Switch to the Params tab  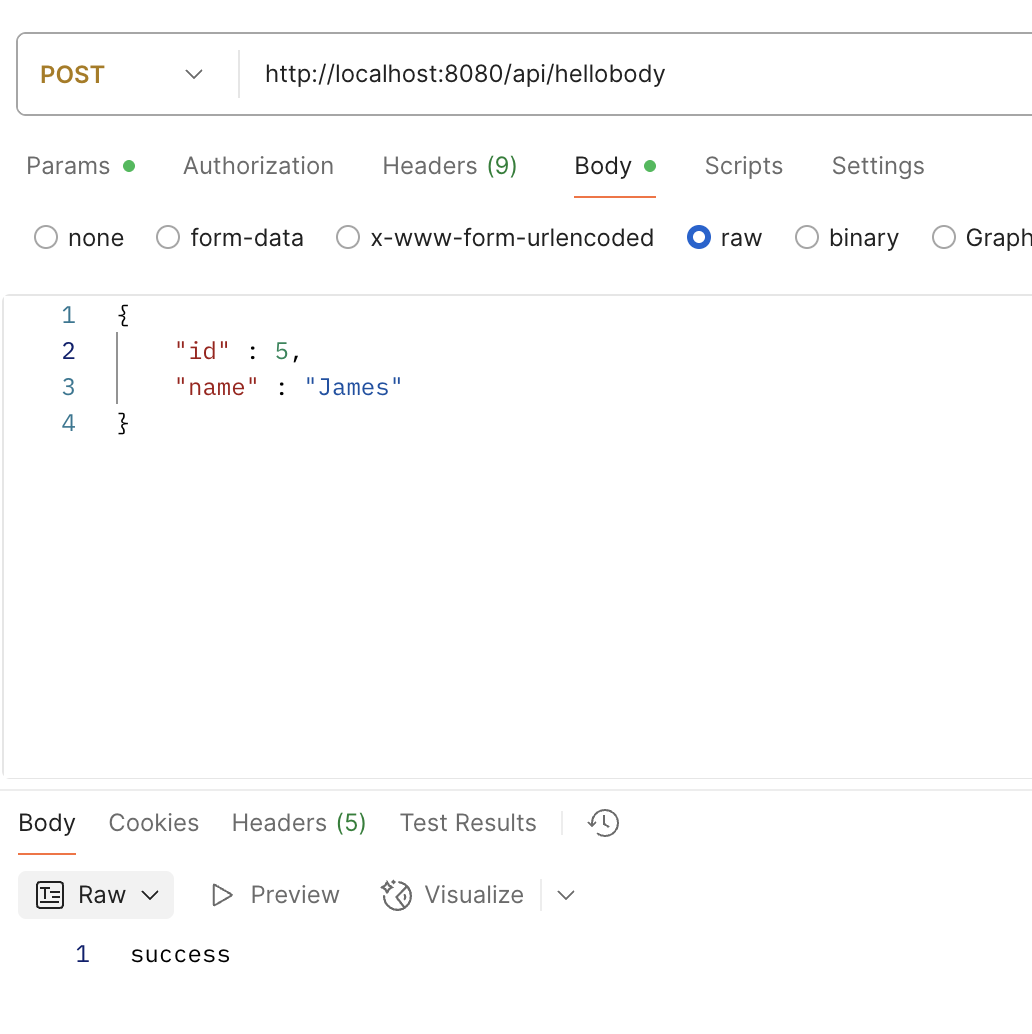68,166
